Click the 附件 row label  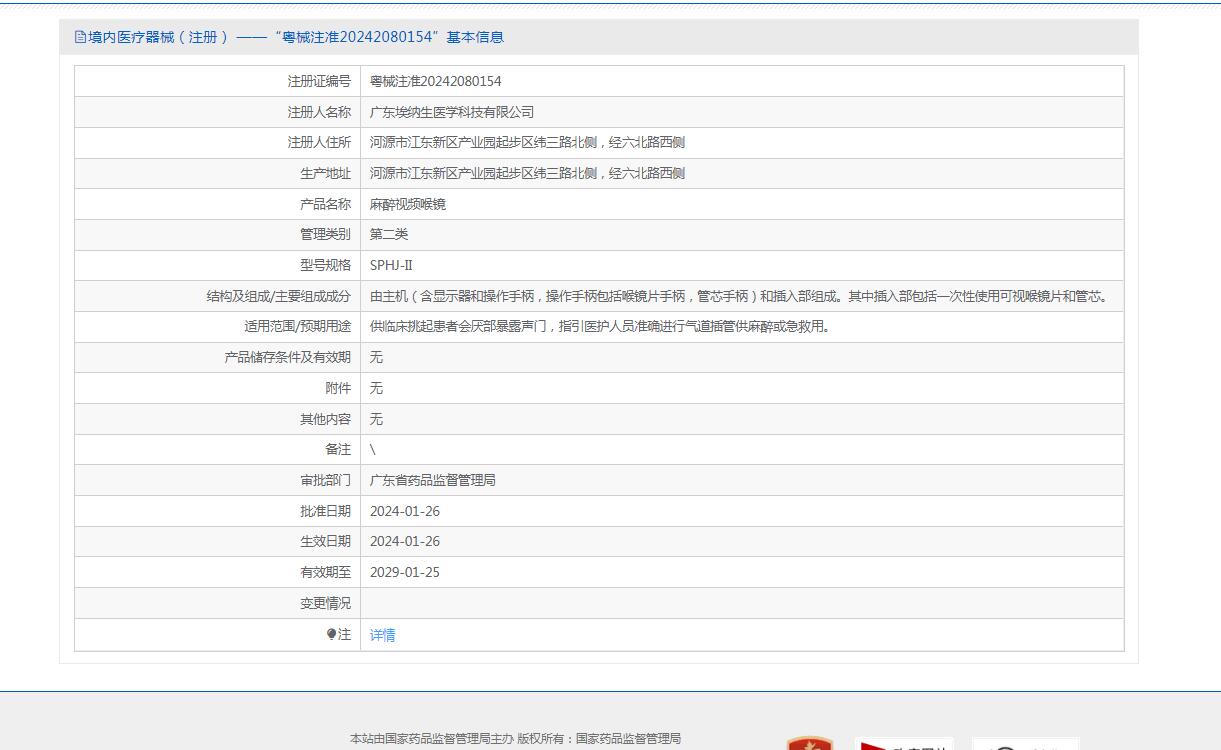point(338,388)
